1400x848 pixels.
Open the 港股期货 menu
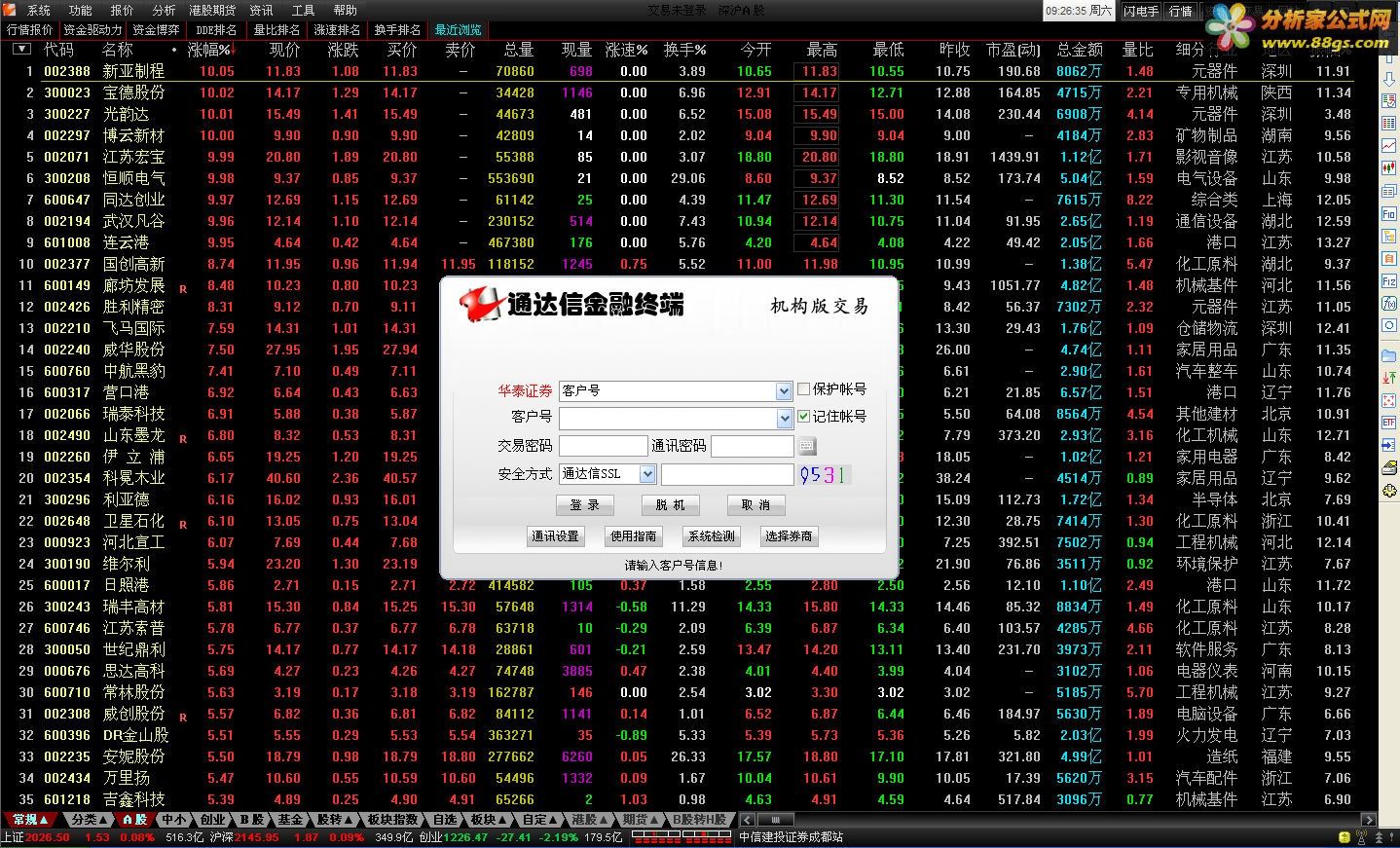[x=212, y=10]
